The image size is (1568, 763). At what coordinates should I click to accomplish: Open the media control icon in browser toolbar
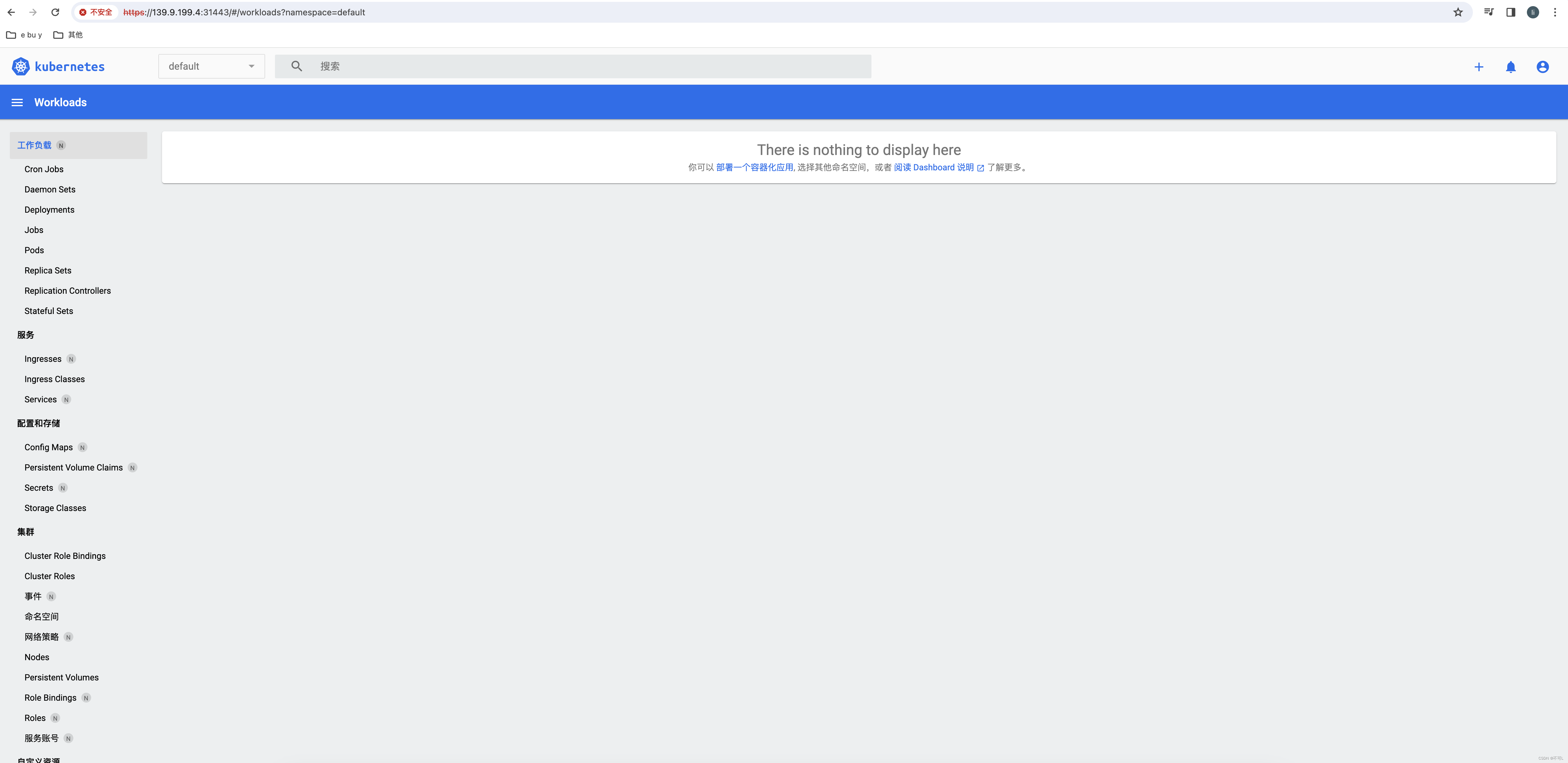1488,12
